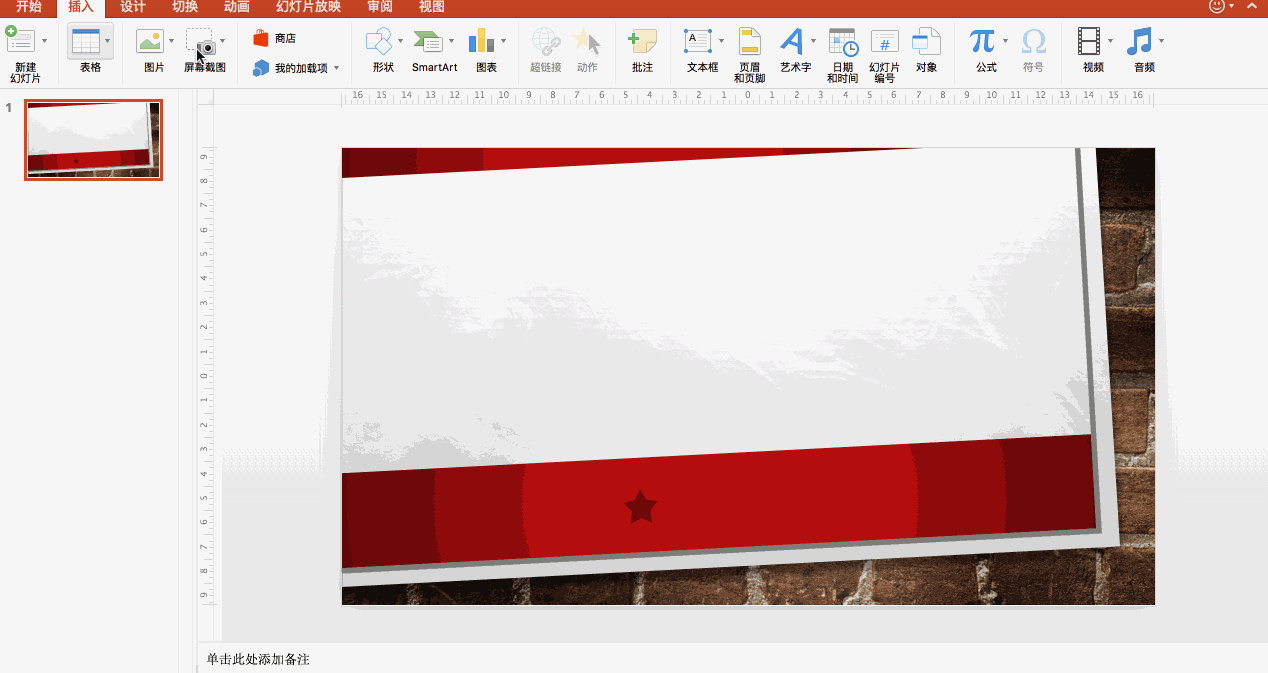Expand the Video dropdown arrow

[1110, 41]
